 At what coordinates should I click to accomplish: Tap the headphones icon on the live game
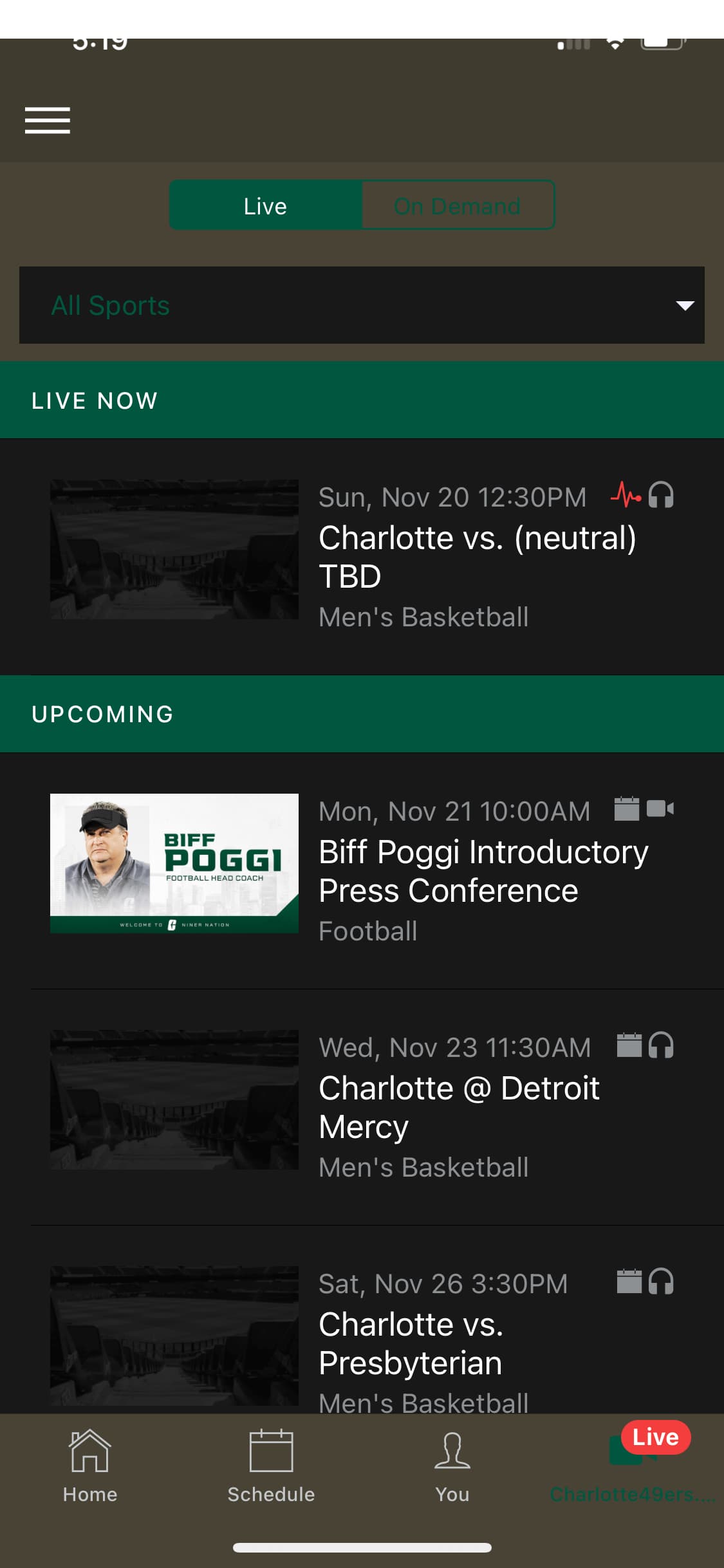click(661, 495)
